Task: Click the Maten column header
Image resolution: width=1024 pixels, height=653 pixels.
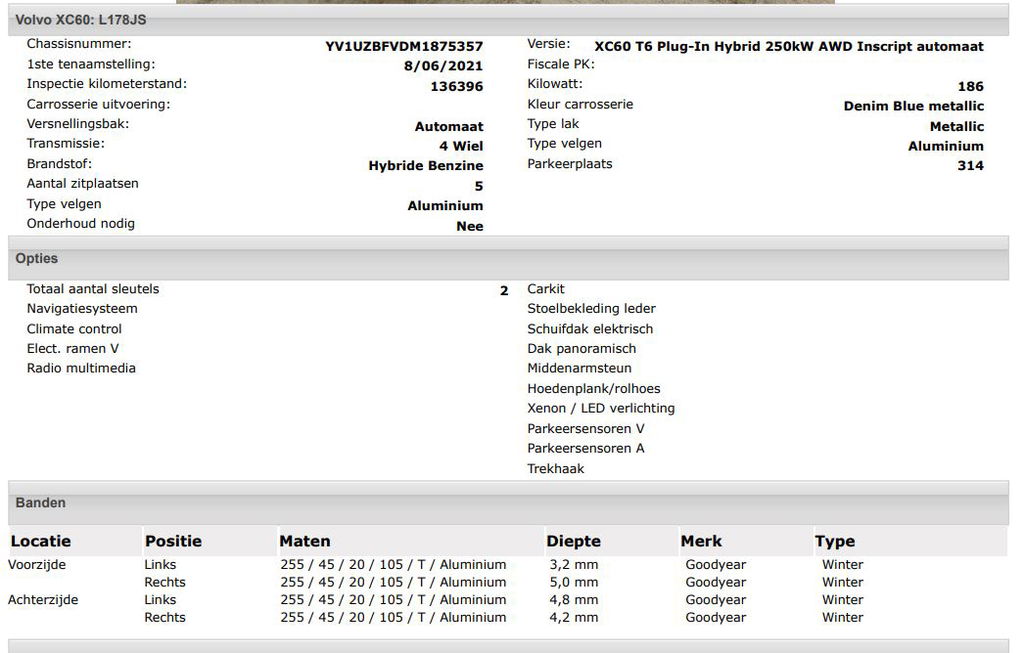Action: [305, 541]
